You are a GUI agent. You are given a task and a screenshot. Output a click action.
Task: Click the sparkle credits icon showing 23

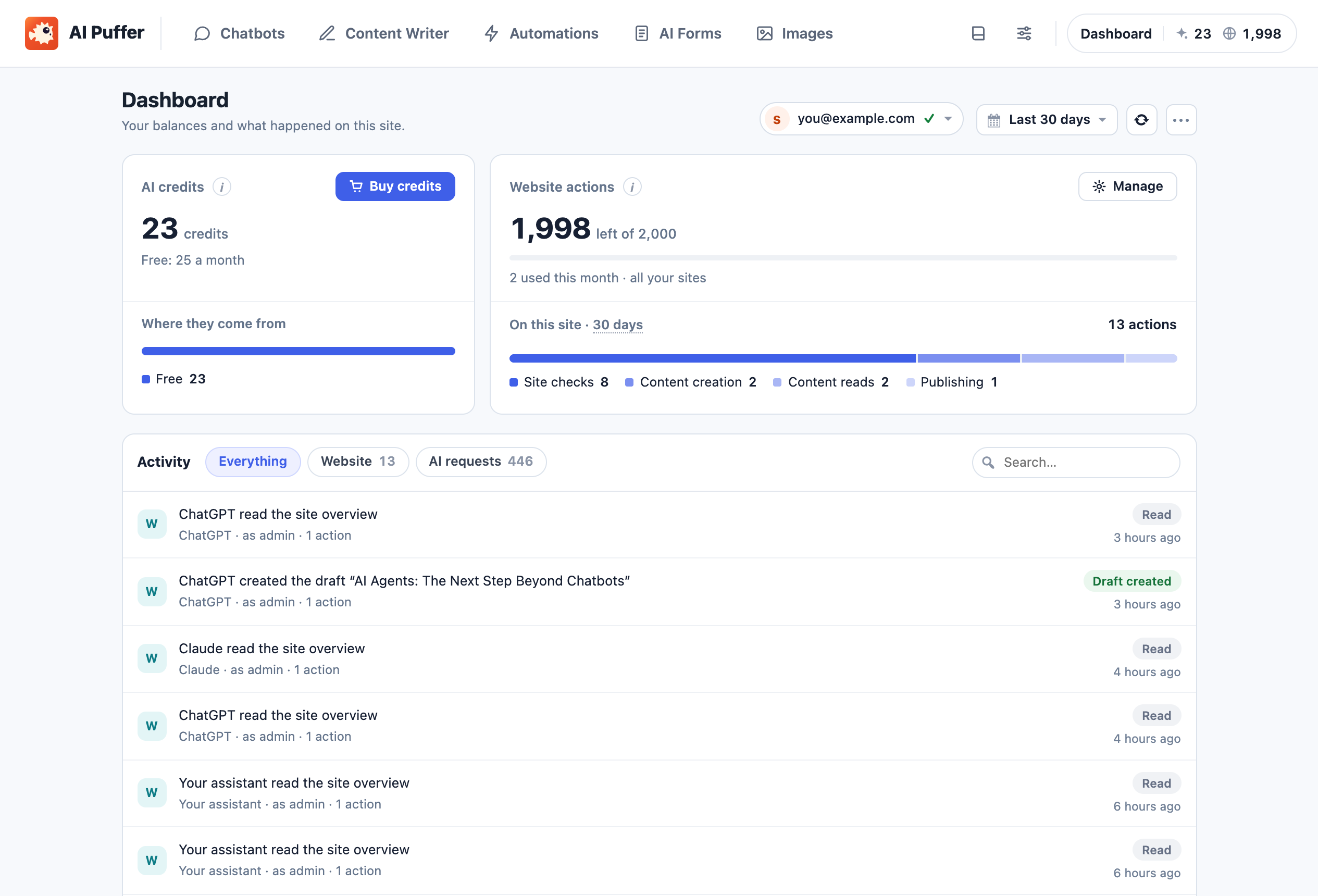(1182, 33)
